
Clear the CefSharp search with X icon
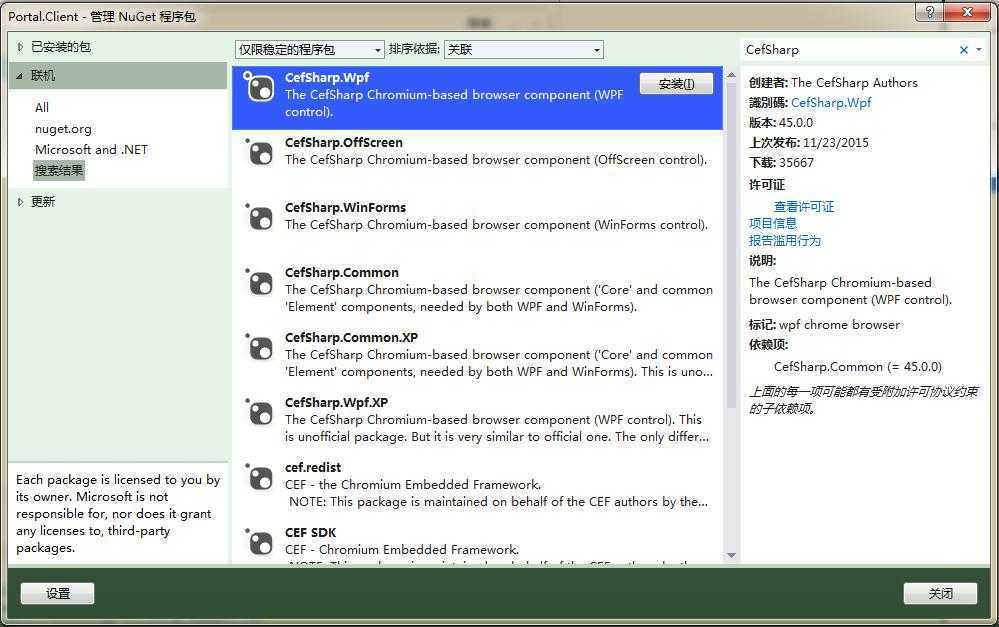coord(963,50)
